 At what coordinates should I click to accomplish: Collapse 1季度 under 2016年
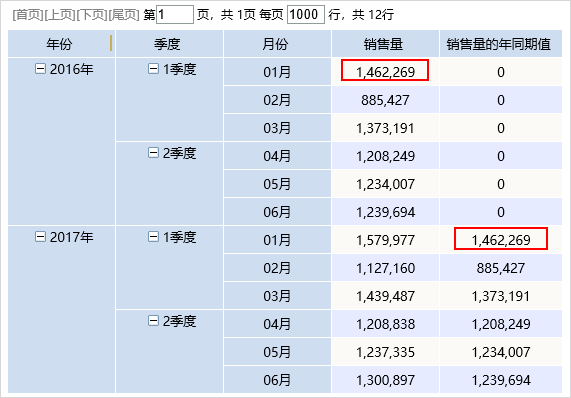[x=153, y=68]
